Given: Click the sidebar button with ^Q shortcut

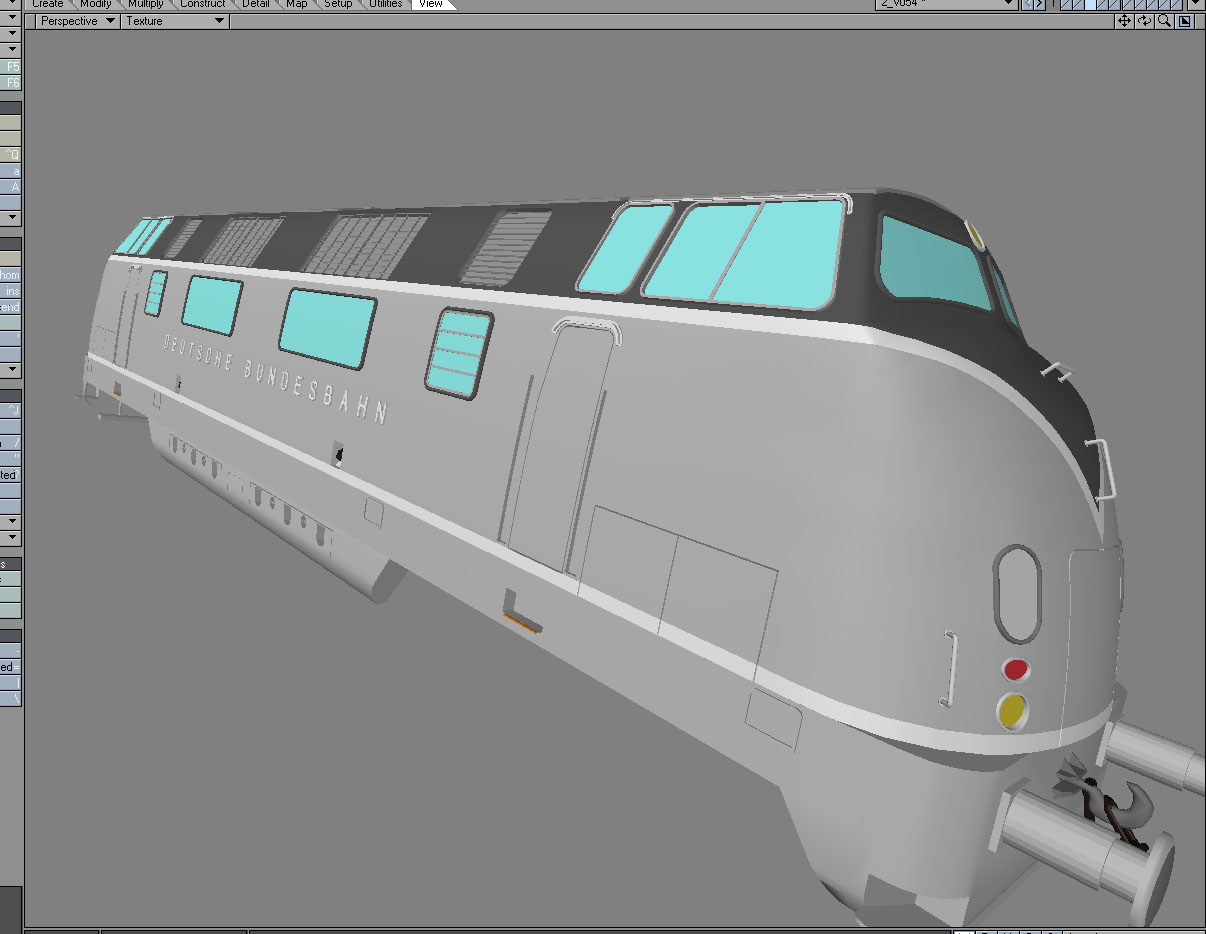Looking at the screenshot, I should click(x=11, y=154).
